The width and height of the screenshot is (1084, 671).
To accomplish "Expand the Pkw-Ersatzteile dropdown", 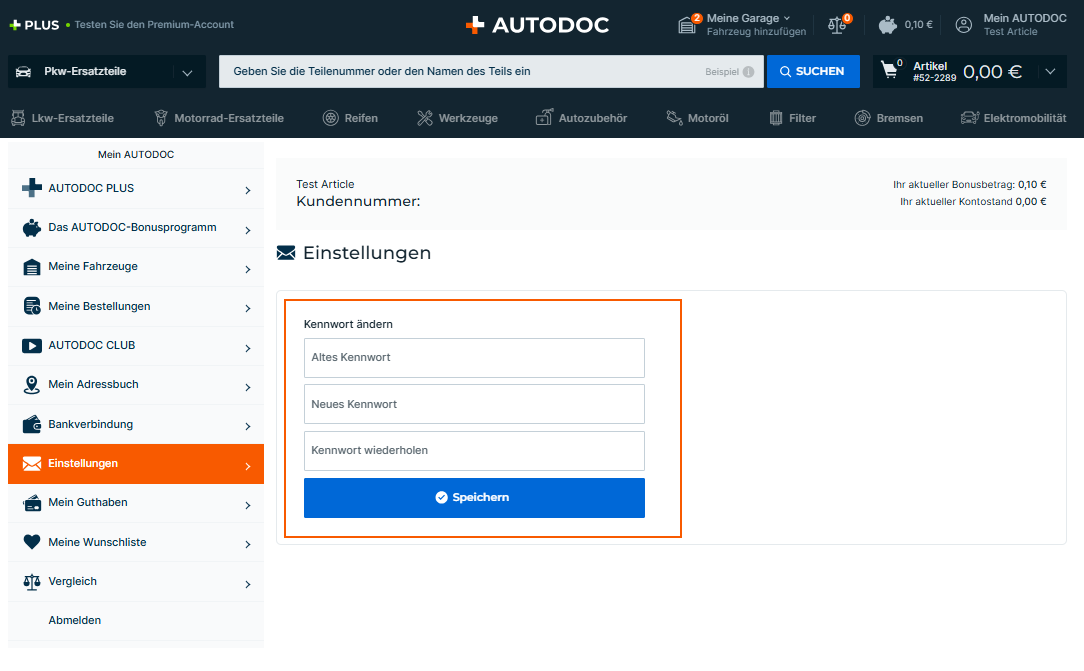I will (187, 72).
